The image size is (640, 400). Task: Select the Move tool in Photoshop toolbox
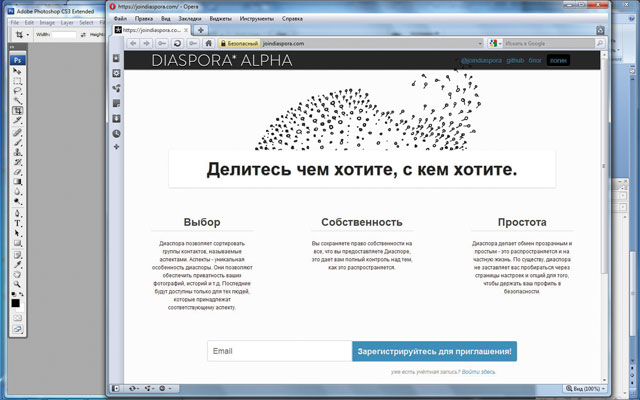pos(17,71)
